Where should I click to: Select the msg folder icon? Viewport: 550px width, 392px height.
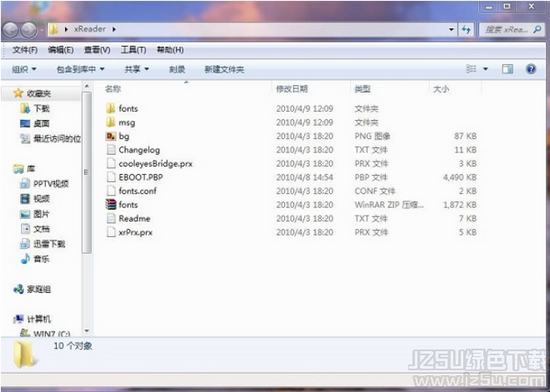pyautogui.click(x=111, y=122)
